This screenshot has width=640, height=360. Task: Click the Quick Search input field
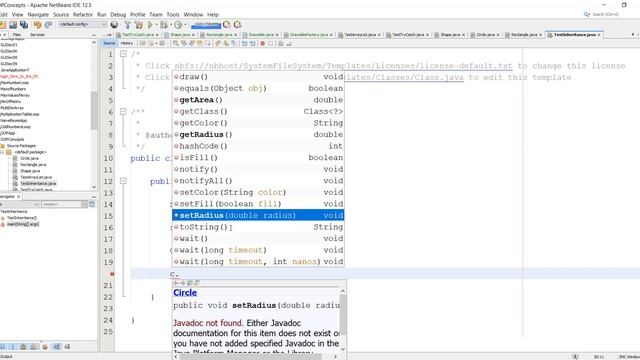606,14
